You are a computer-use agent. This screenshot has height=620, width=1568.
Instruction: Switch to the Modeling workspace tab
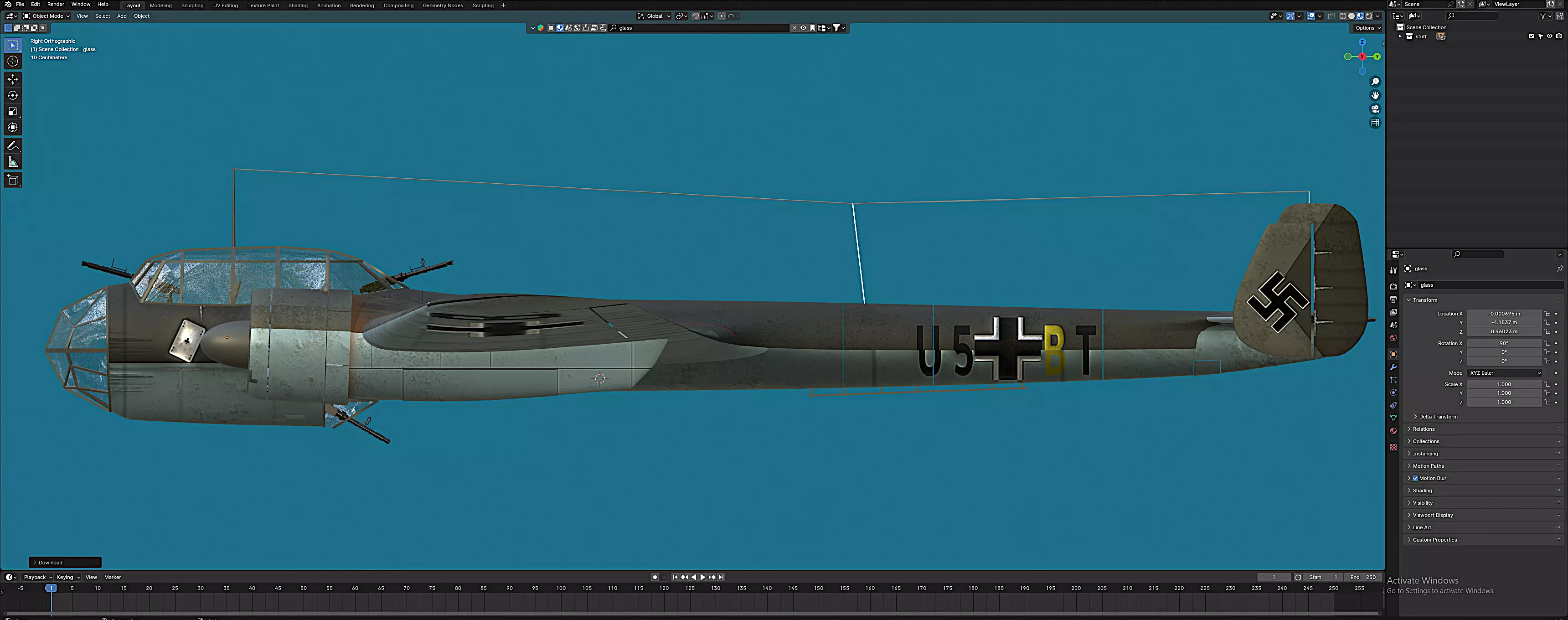pyautogui.click(x=161, y=5)
